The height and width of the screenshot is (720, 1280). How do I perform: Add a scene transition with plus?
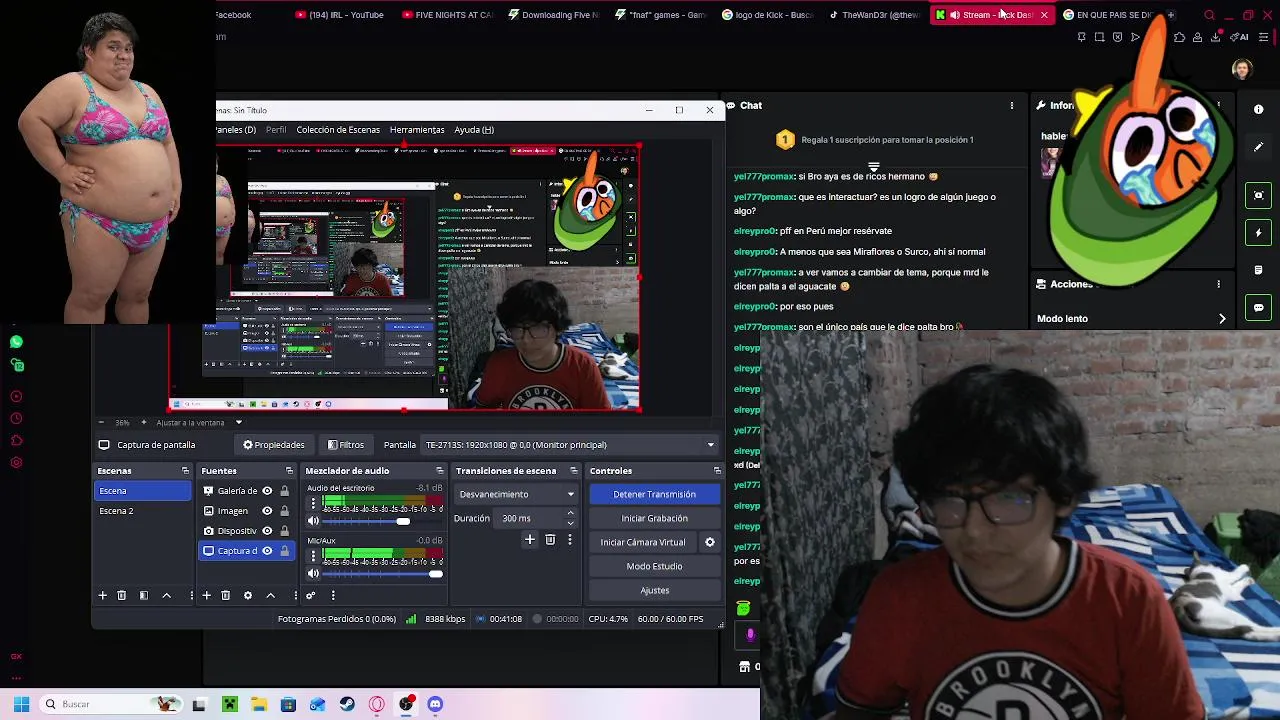[x=530, y=540]
